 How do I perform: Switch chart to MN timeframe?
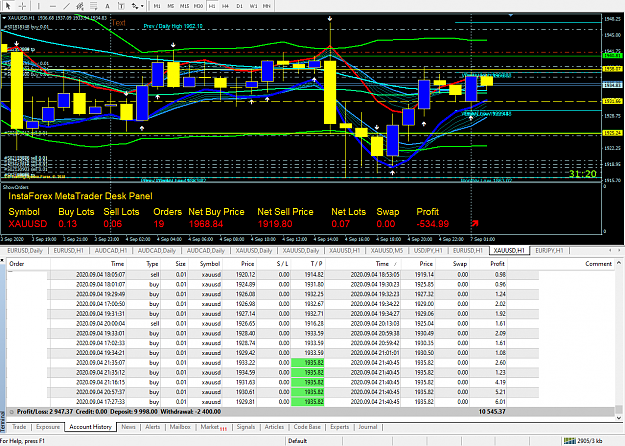pos(267,6)
